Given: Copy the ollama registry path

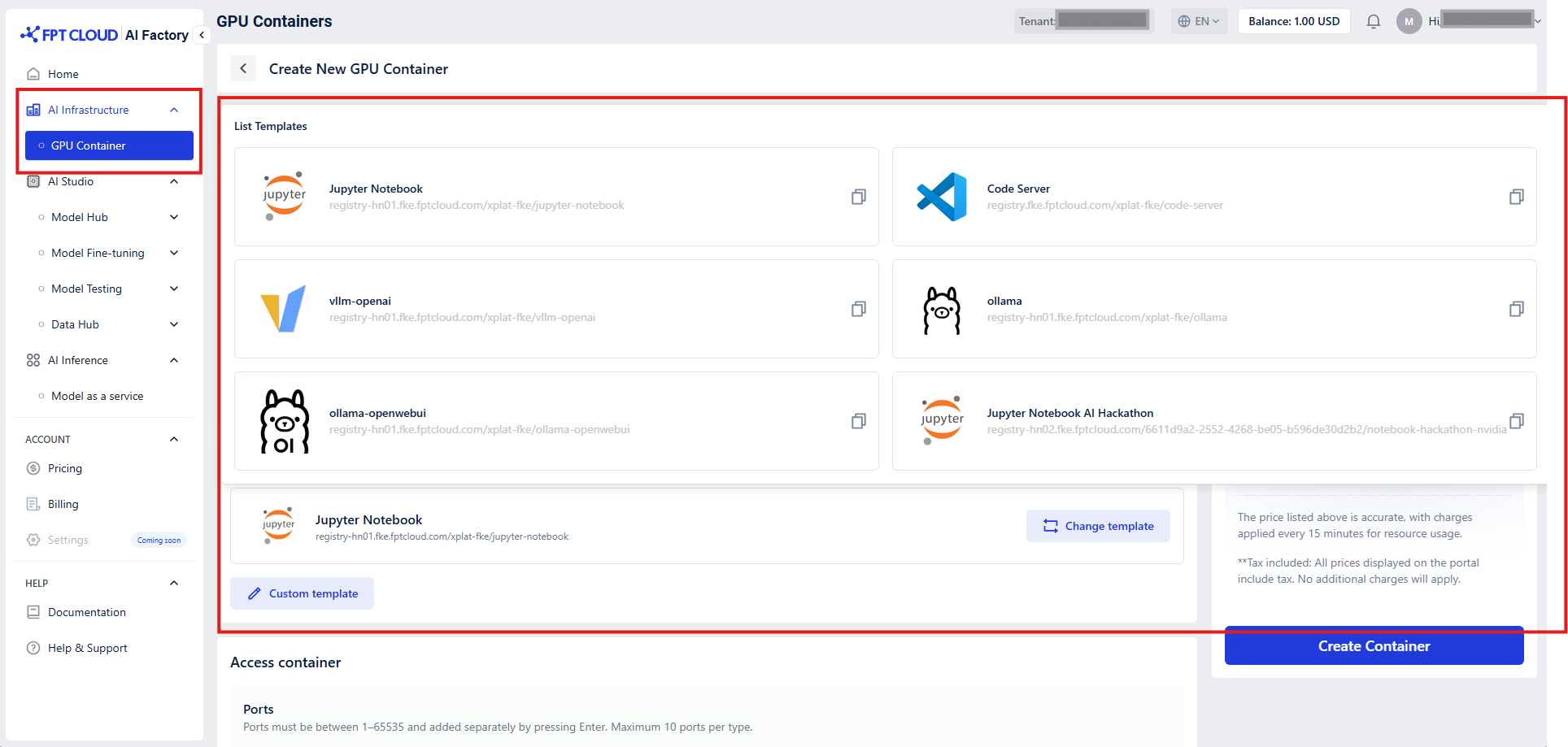Looking at the screenshot, I should [x=1516, y=309].
